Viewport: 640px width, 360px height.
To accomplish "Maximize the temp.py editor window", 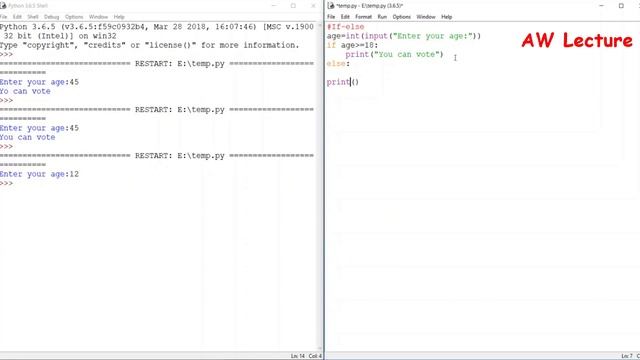I will pos(621,6).
